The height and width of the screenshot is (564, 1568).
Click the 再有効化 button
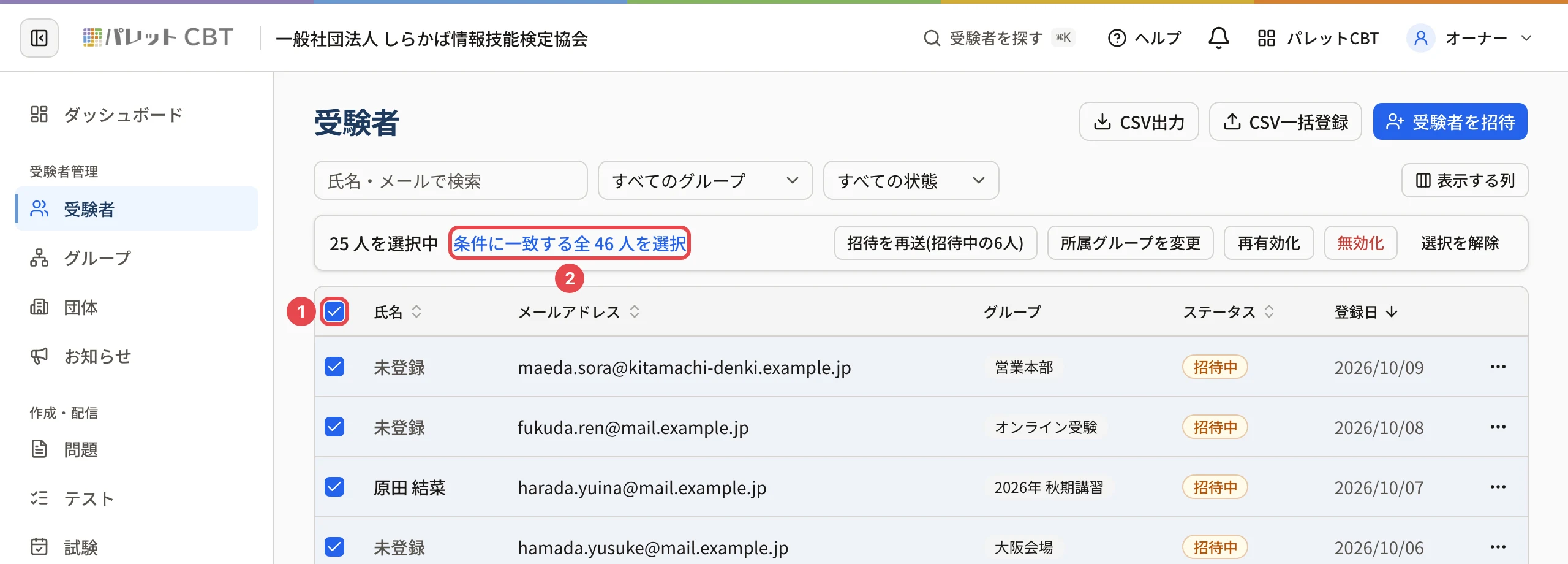1268,243
